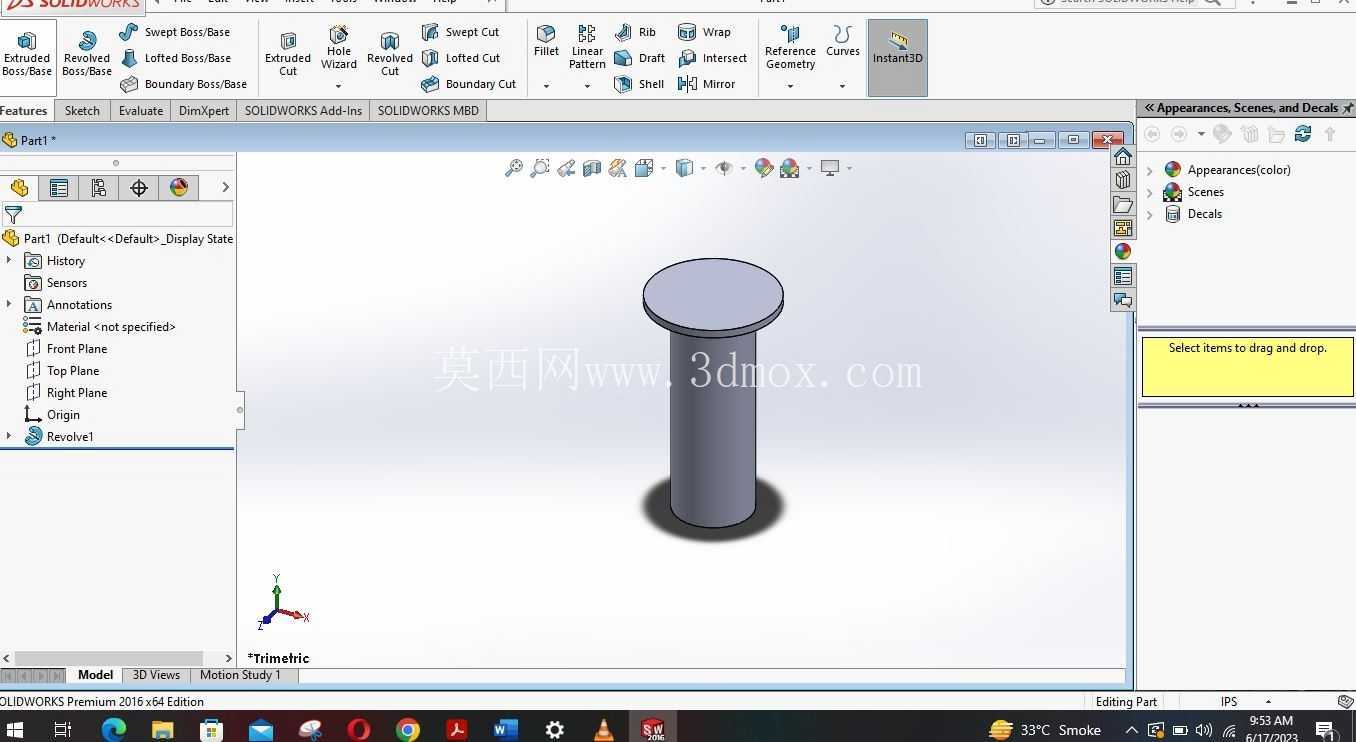
Task: Click Extruded Cut tool
Action: [288, 54]
